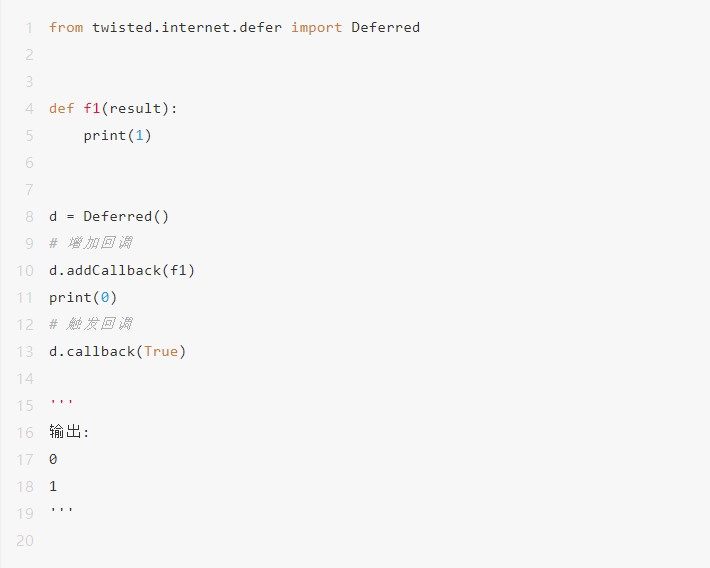Viewport: 710px width, 568px height.
Task: Click output value 0 on line 17
Action: coord(53,459)
